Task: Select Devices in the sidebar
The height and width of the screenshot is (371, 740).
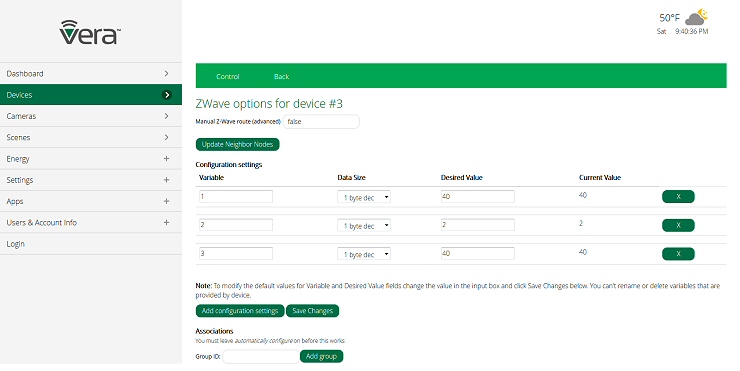Action: click(x=91, y=95)
